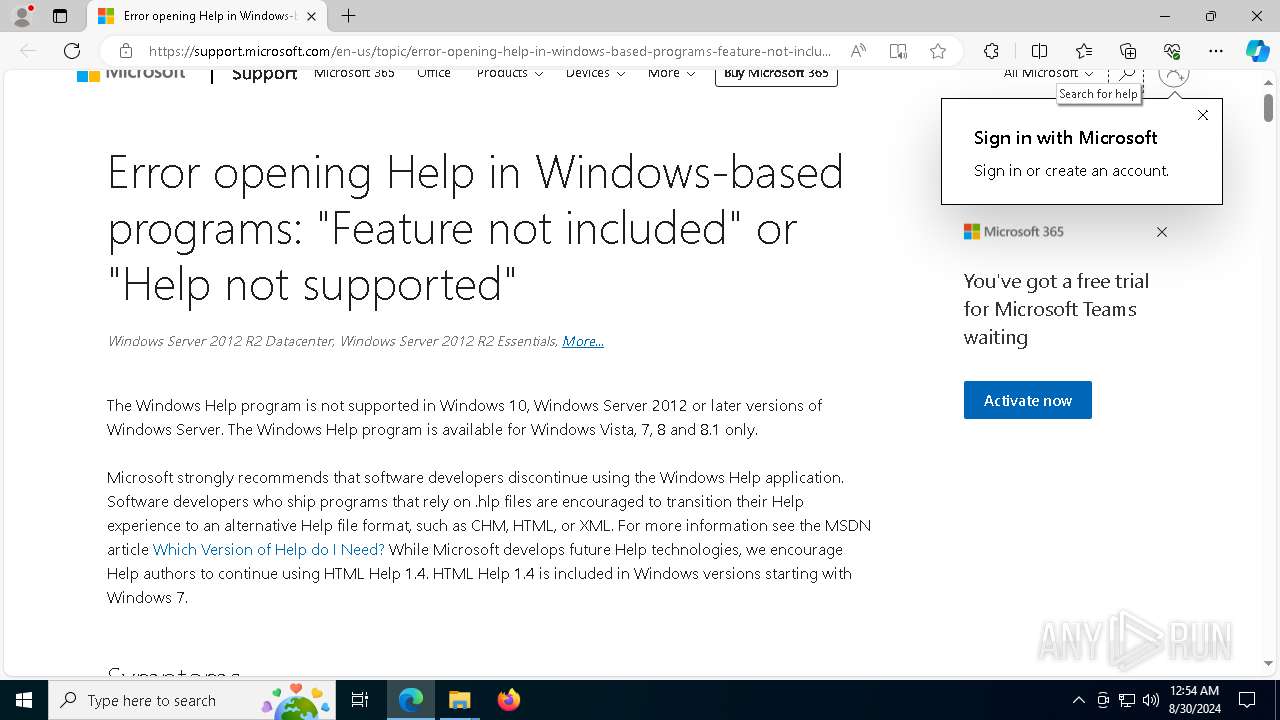Open a new browser tab

(x=348, y=16)
